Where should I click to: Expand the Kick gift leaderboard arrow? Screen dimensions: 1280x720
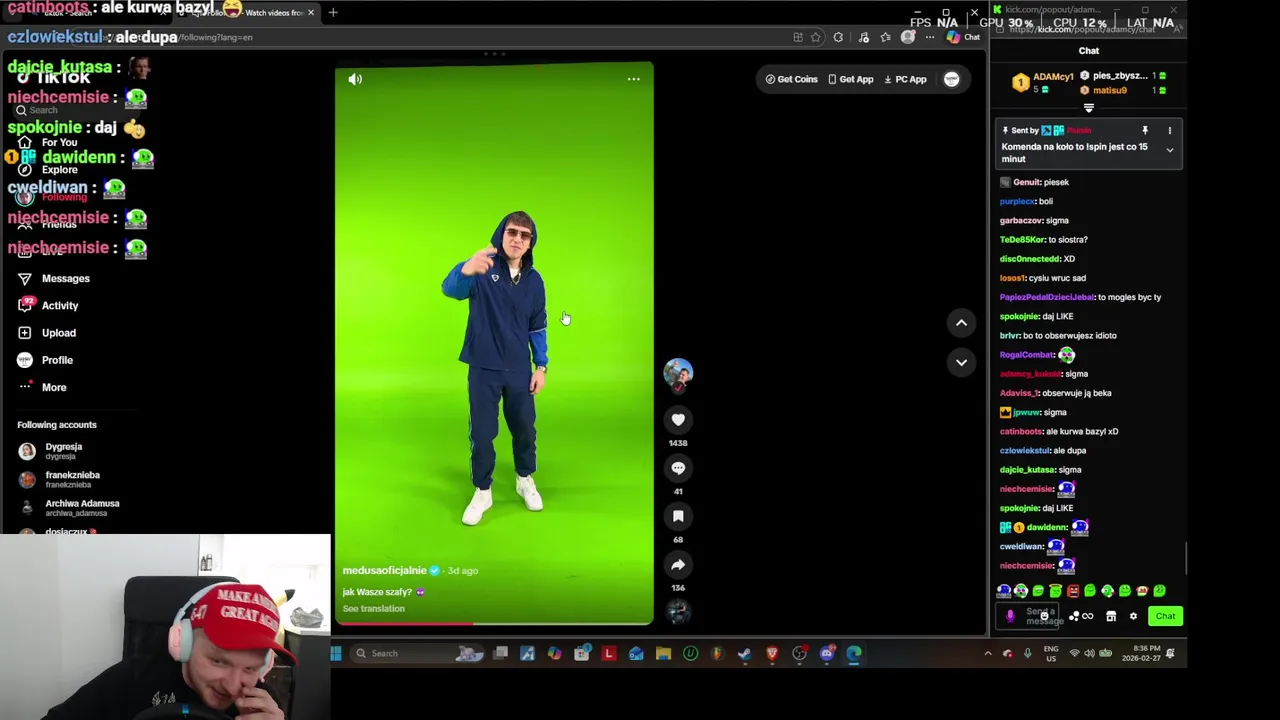pyautogui.click(x=1089, y=108)
